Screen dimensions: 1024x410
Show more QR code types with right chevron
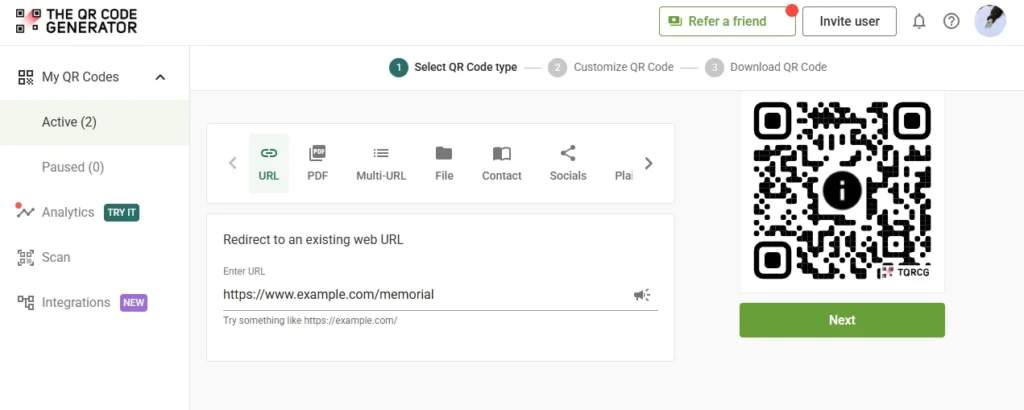click(x=648, y=163)
